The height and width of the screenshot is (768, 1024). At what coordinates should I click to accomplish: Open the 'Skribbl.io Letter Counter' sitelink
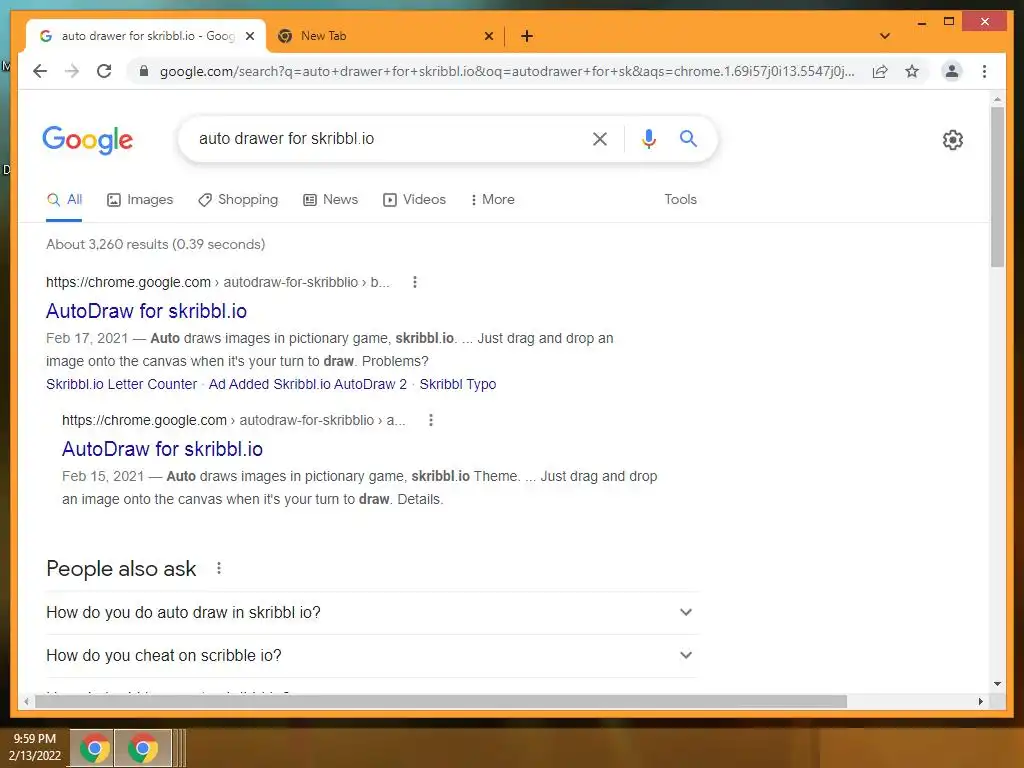(121, 384)
